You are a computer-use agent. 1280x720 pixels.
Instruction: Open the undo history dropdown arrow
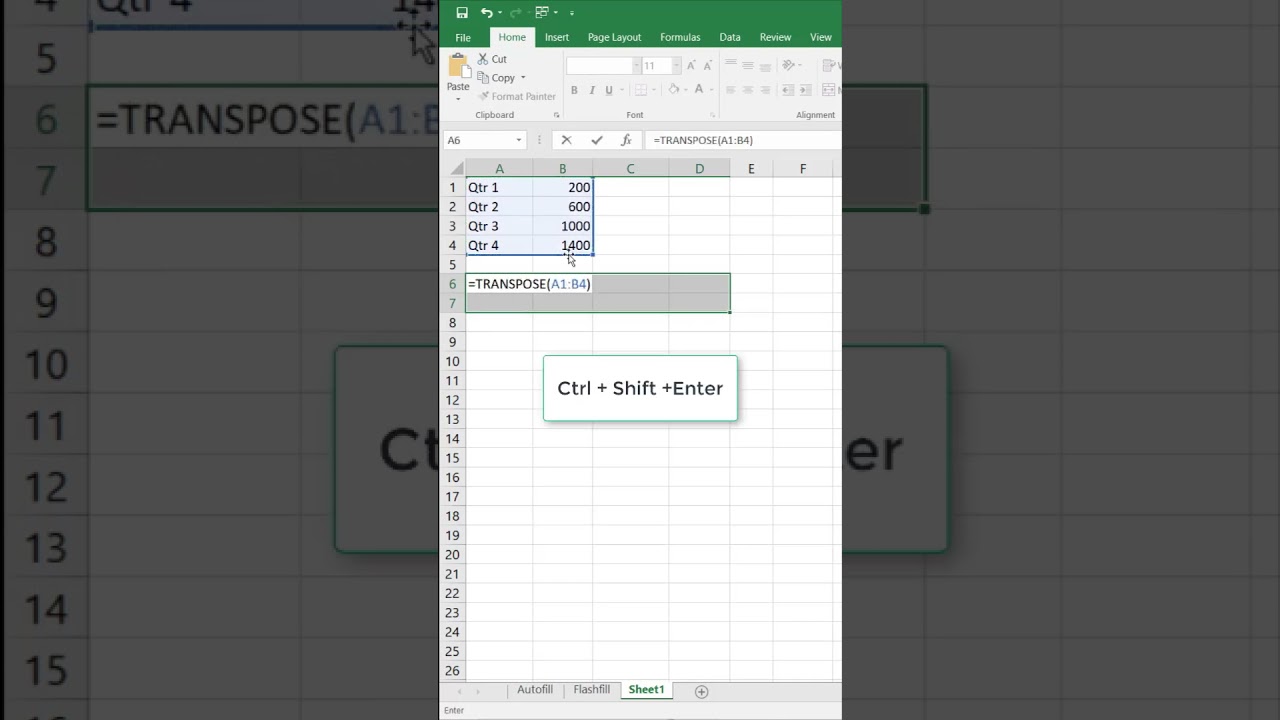(499, 13)
